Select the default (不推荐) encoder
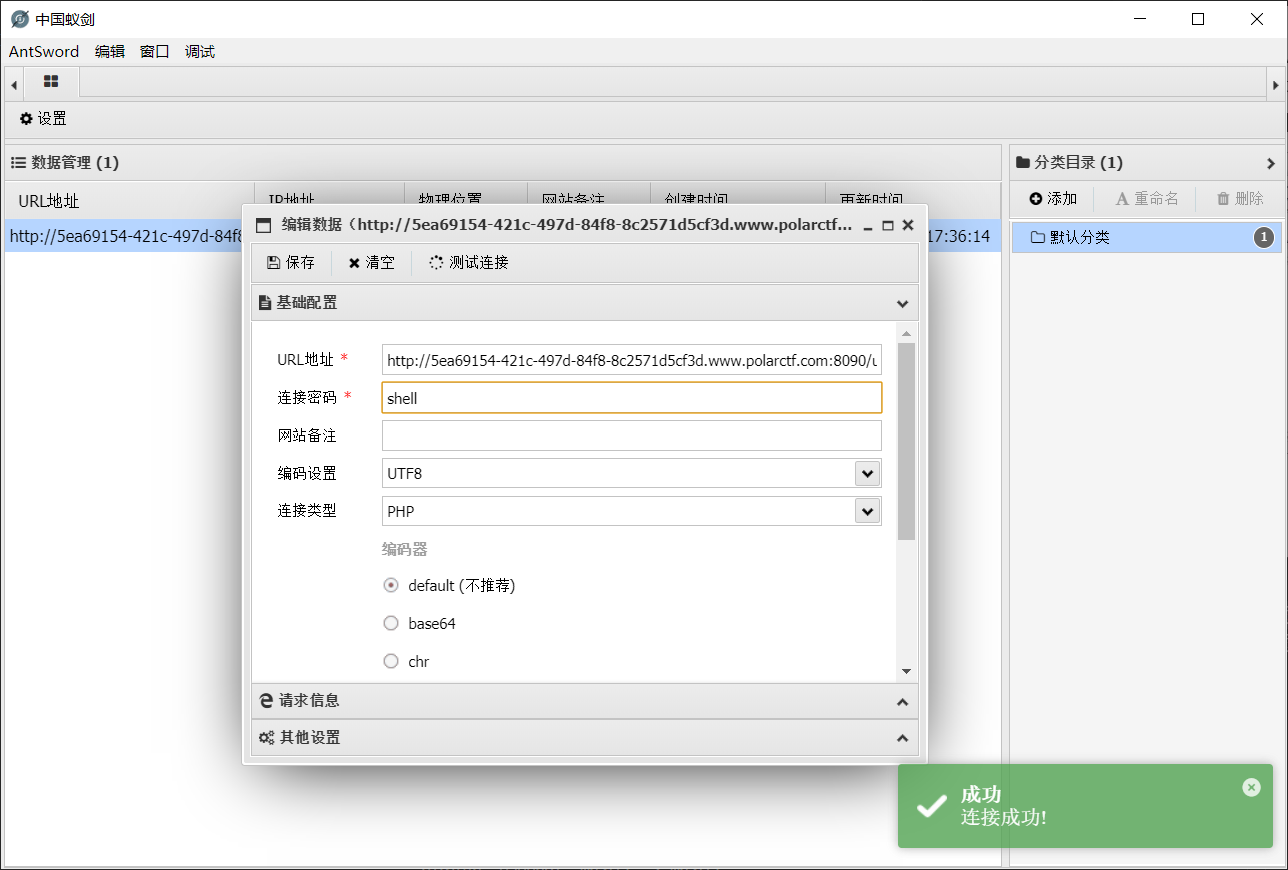 pos(391,585)
